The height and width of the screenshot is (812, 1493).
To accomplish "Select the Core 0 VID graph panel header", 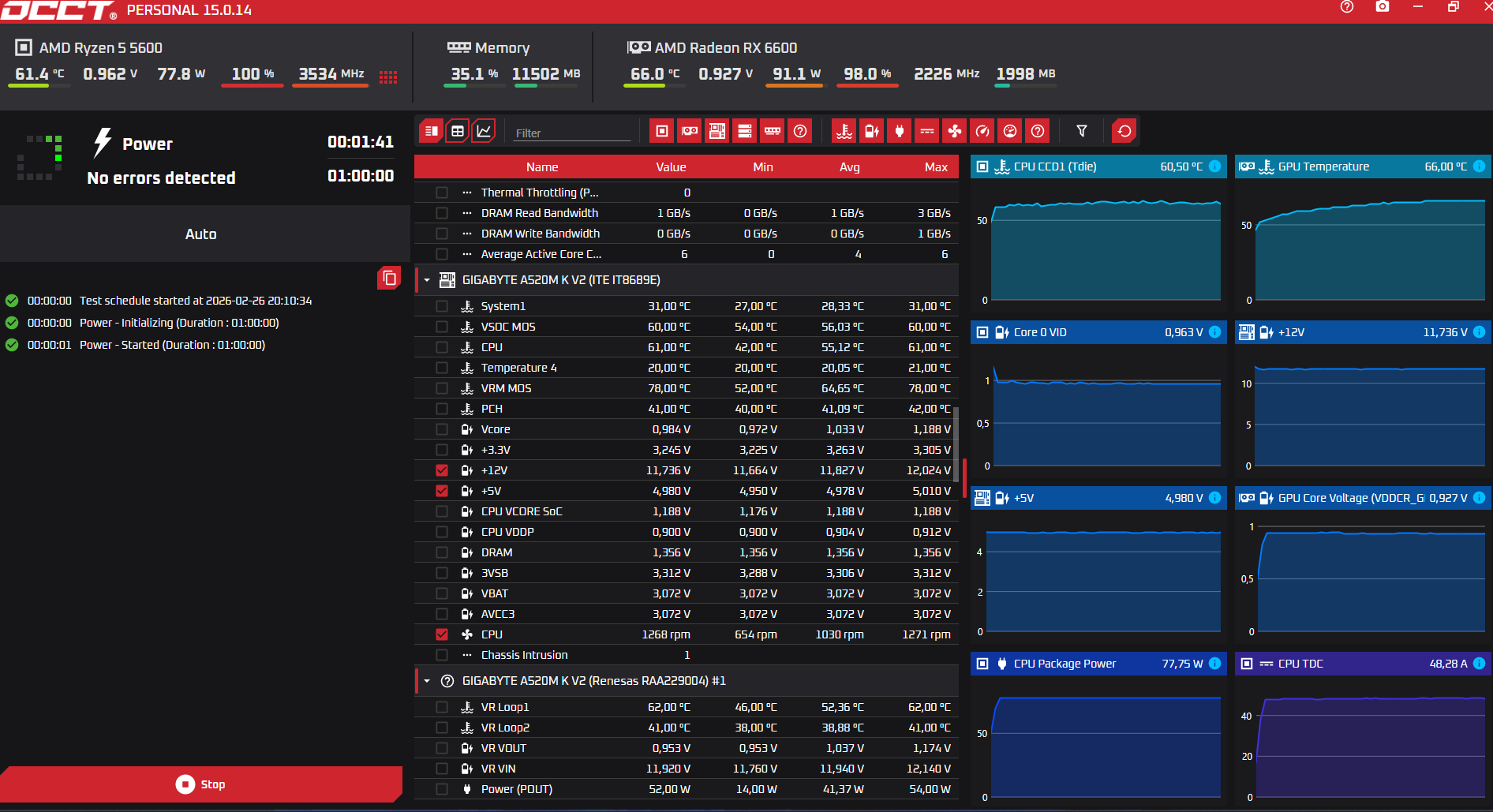I will [1098, 332].
